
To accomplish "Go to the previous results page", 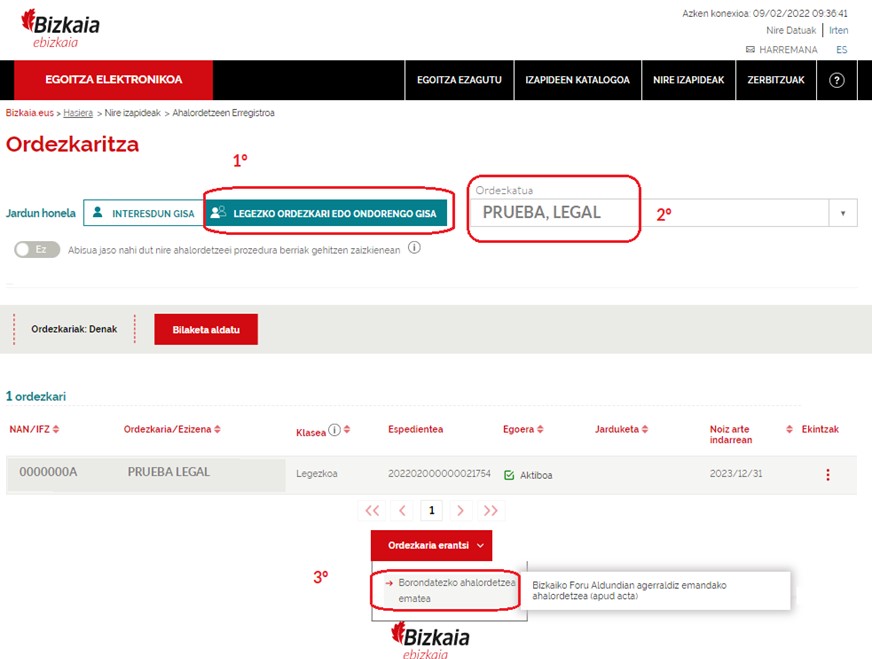I will (x=402, y=511).
